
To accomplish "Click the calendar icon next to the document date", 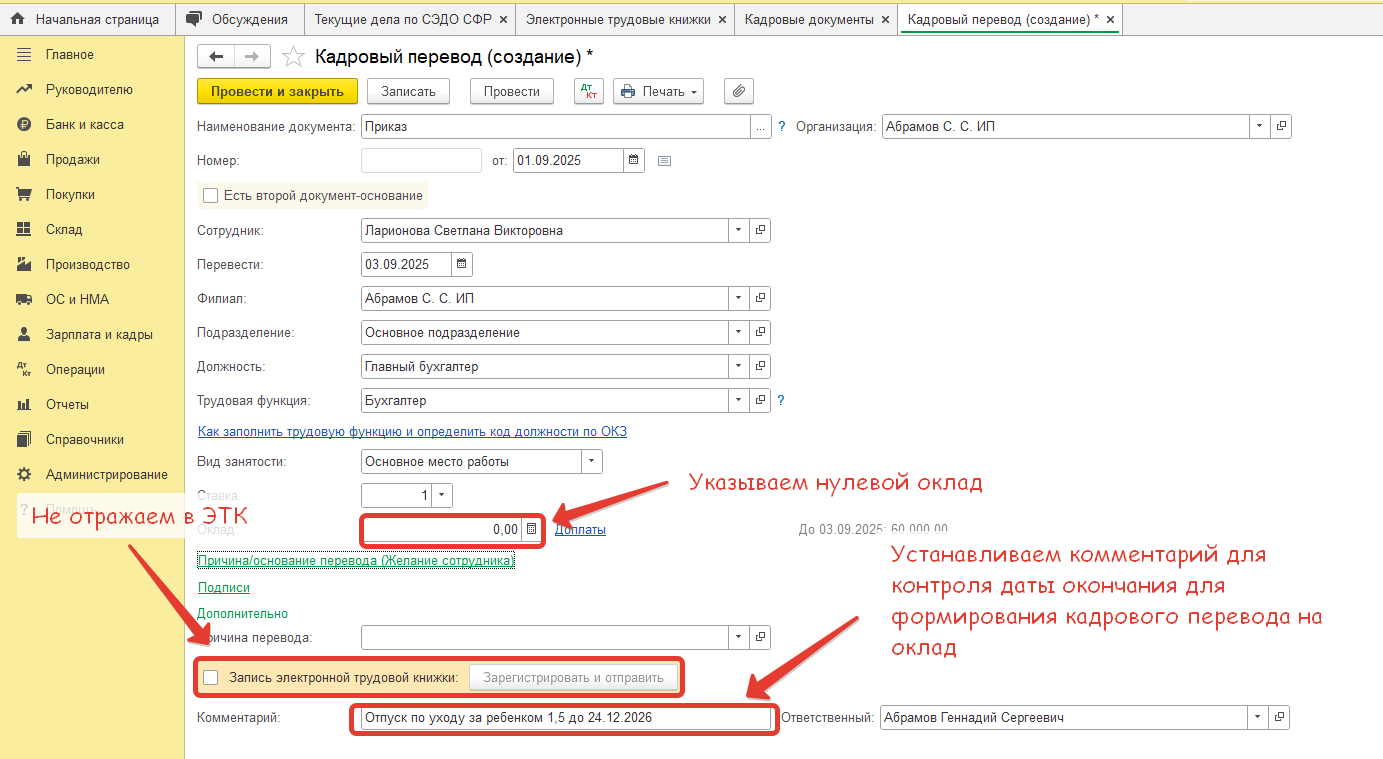I will coord(633,160).
